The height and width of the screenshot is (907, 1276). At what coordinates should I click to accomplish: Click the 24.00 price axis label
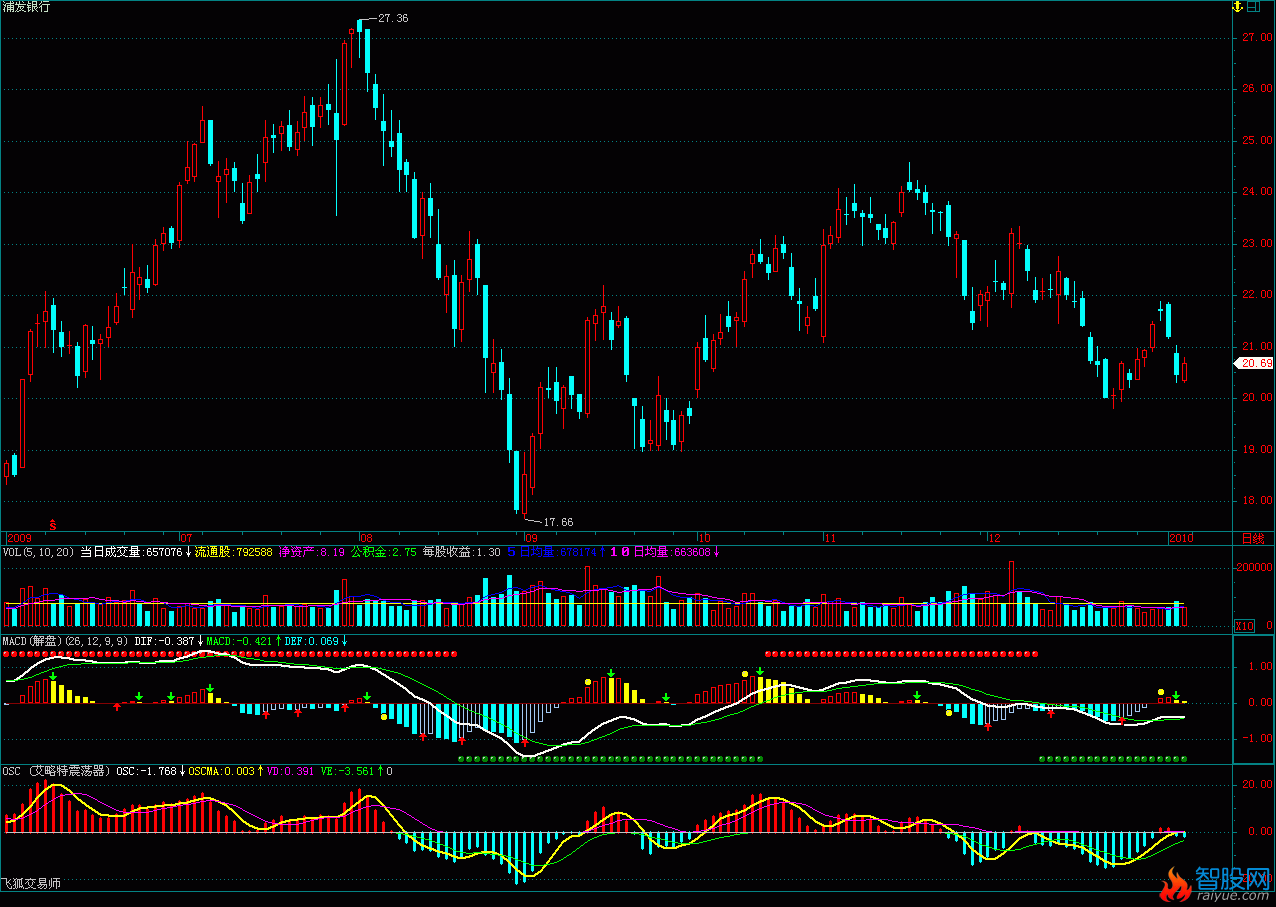point(1256,192)
